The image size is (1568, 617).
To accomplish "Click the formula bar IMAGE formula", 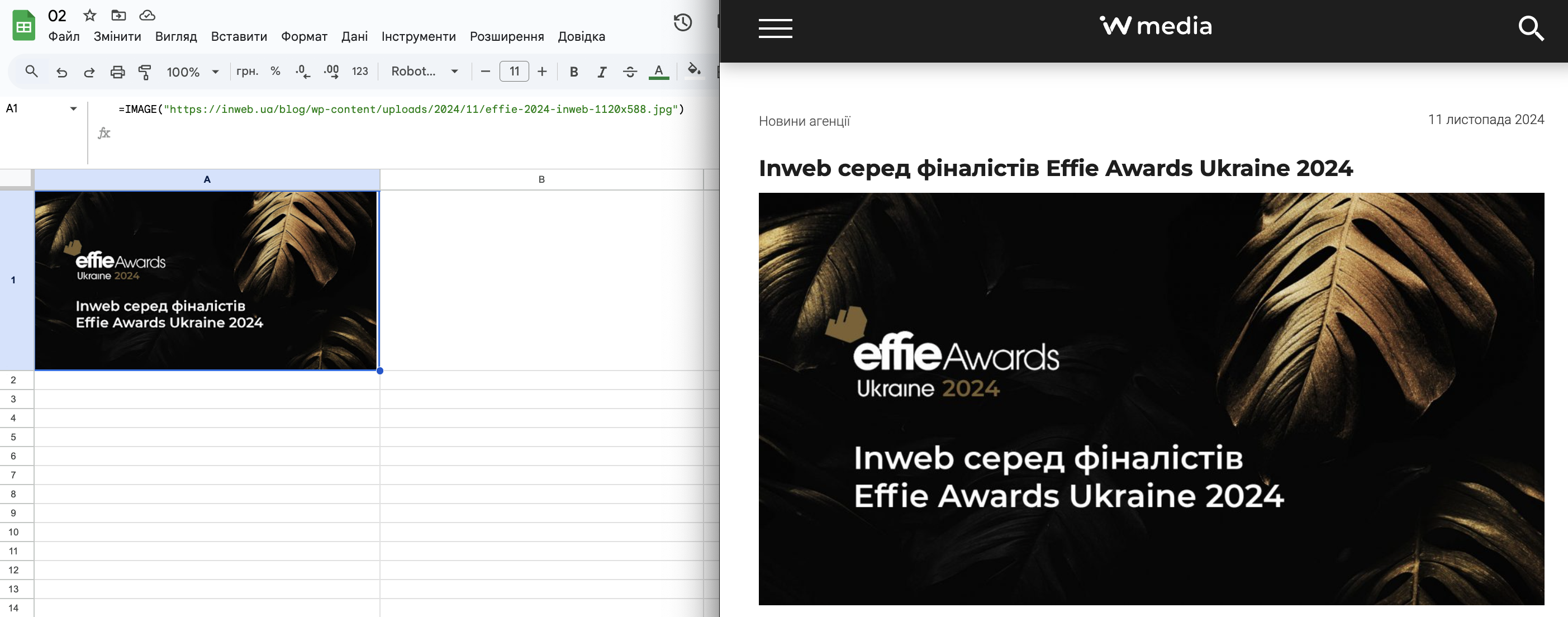I will pos(401,110).
